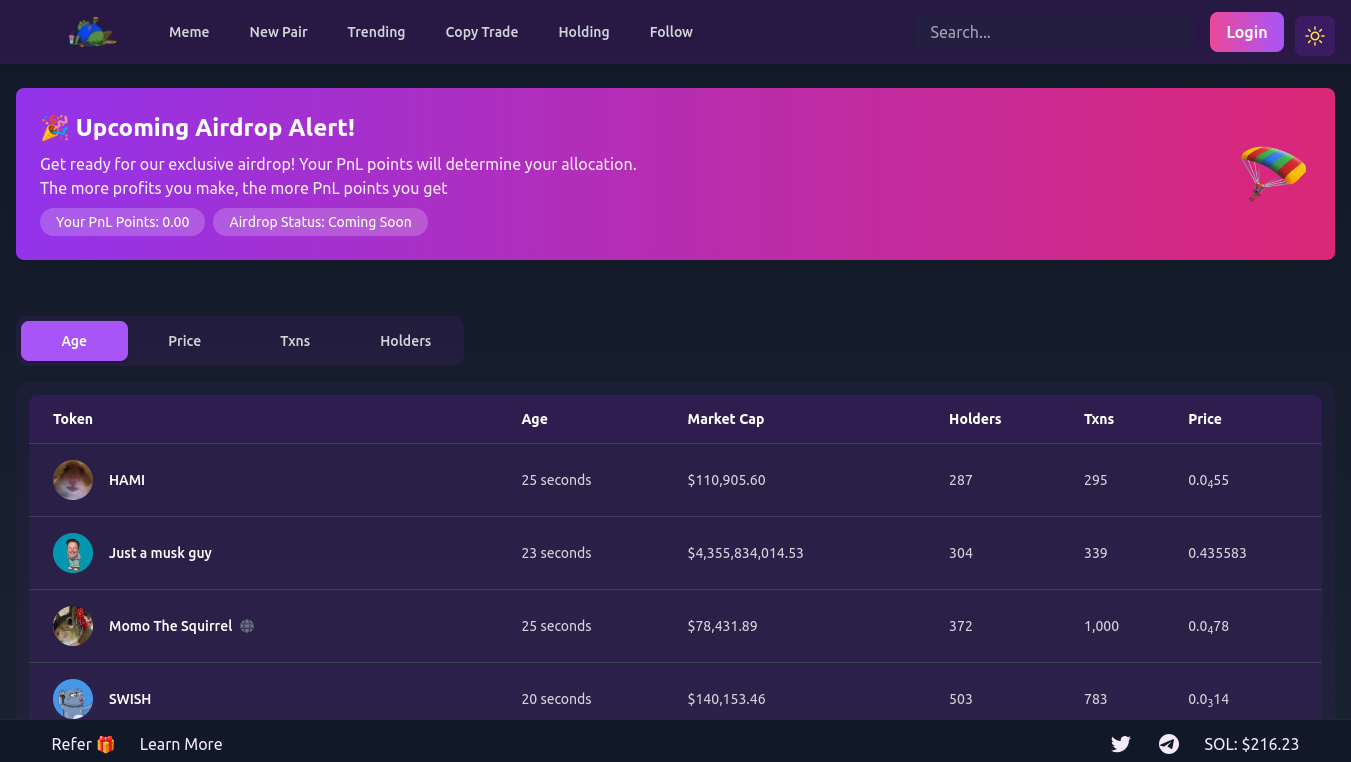The width and height of the screenshot is (1351, 762).
Task: Click the Token column header
Action: point(73,419)
